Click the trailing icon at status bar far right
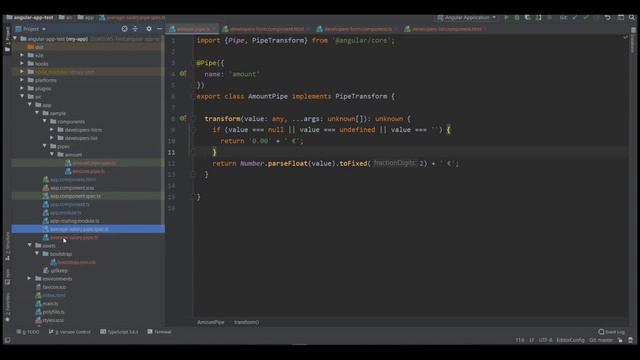 [630, 340]
